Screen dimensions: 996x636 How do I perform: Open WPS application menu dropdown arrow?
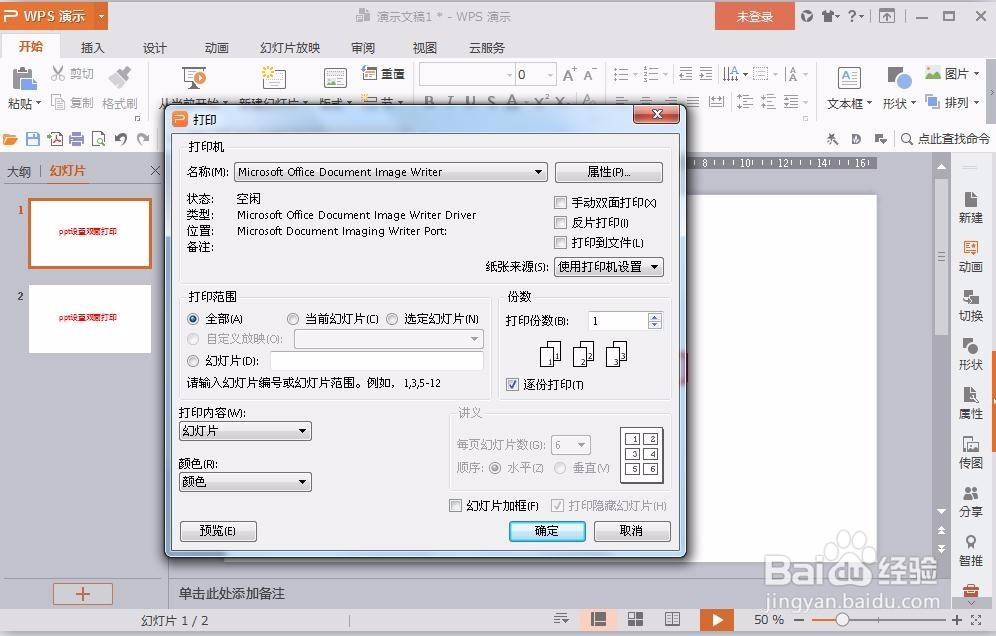point(101,16)
